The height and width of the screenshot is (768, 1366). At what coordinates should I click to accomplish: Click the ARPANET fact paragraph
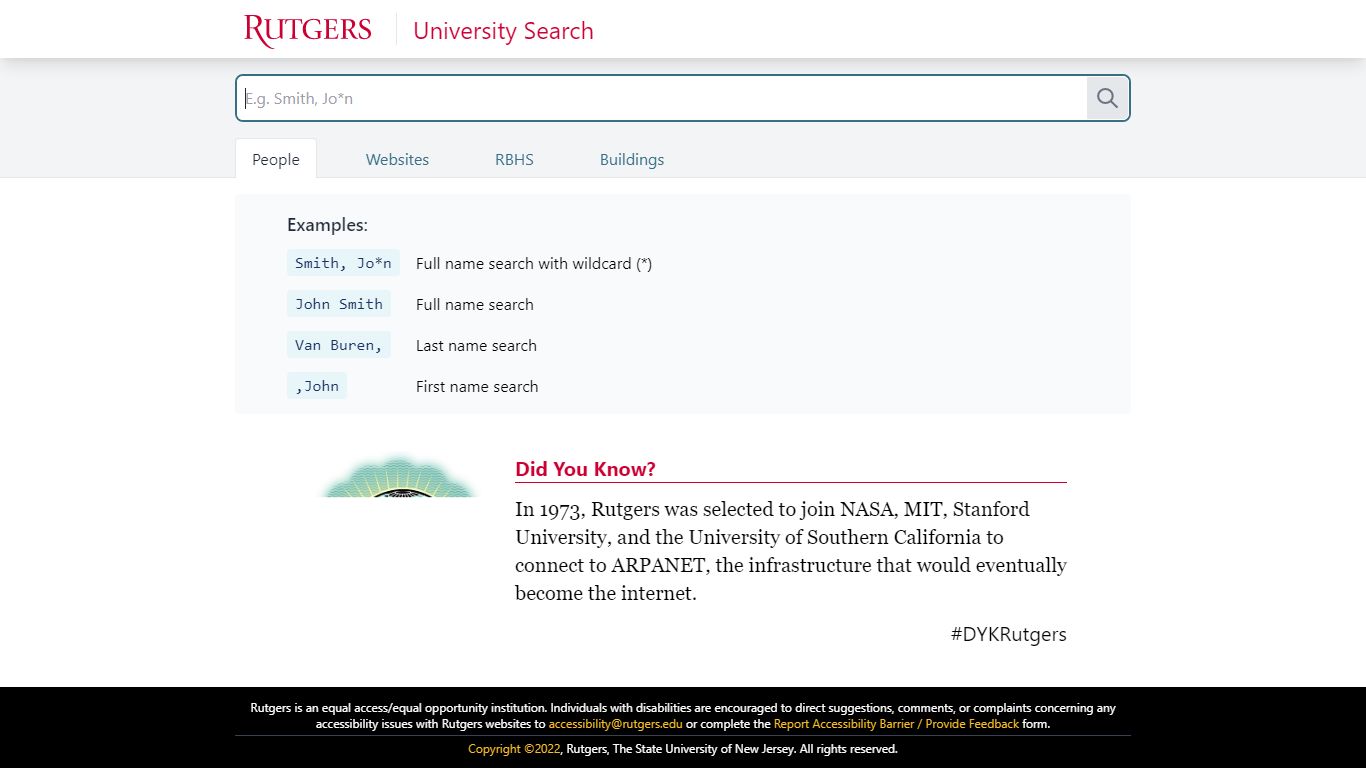point(791,551)
